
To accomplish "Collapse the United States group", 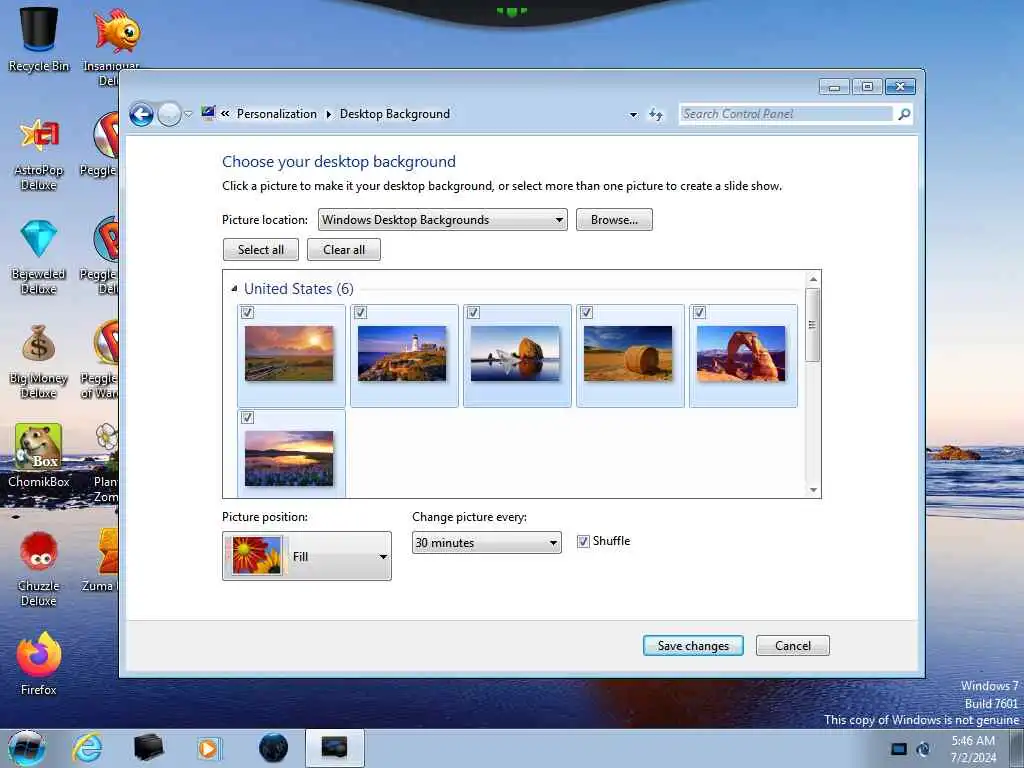I will tap(234, 289).
